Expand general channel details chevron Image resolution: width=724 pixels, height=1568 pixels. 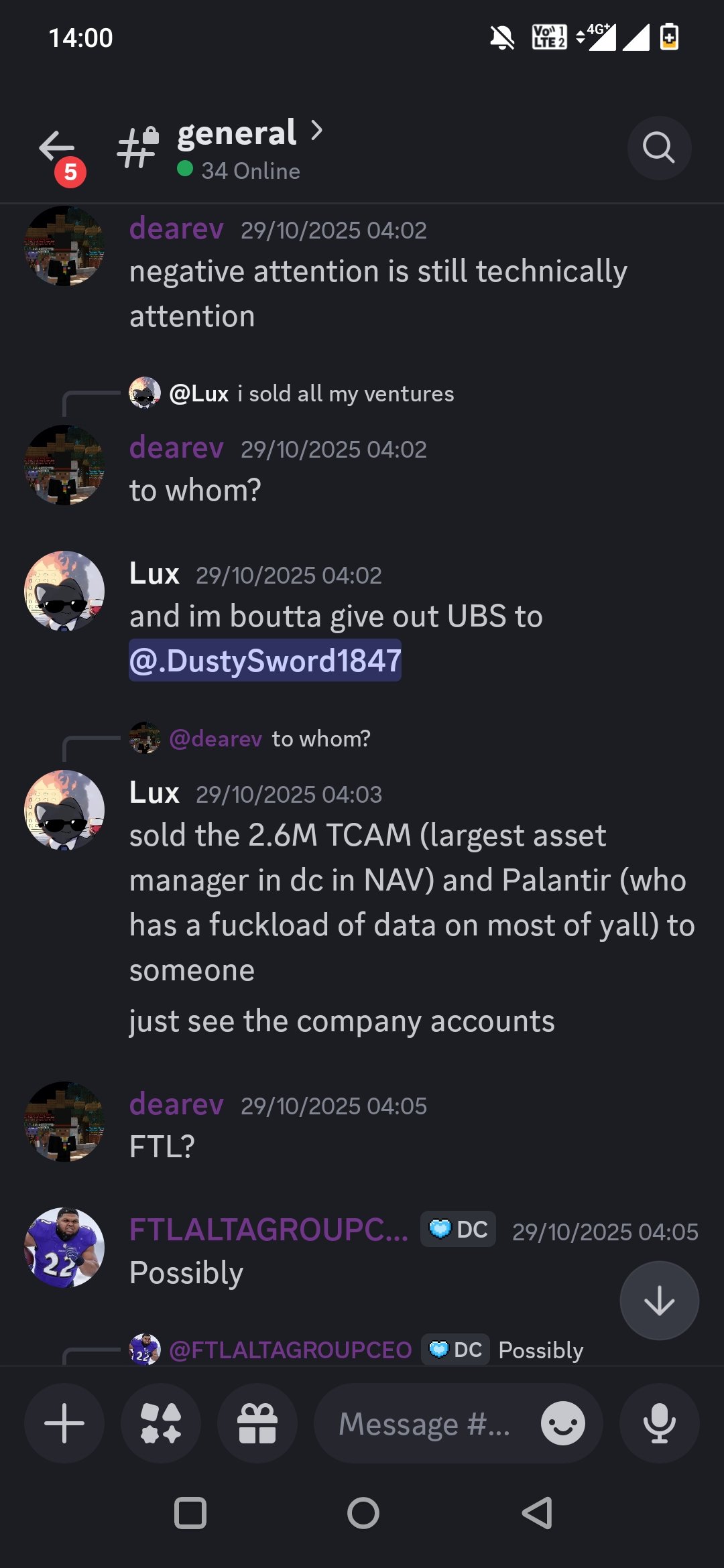317,131
